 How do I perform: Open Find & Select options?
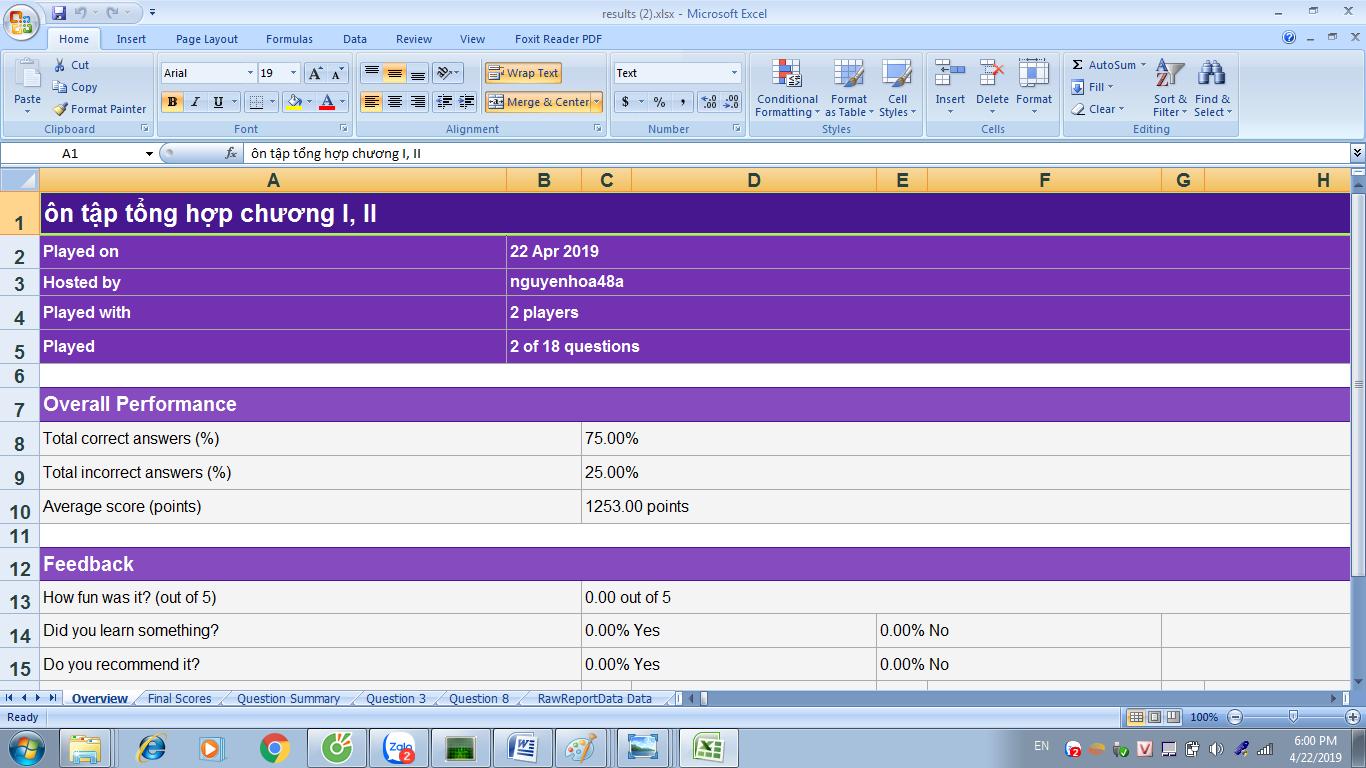(x=1212, y=88)
